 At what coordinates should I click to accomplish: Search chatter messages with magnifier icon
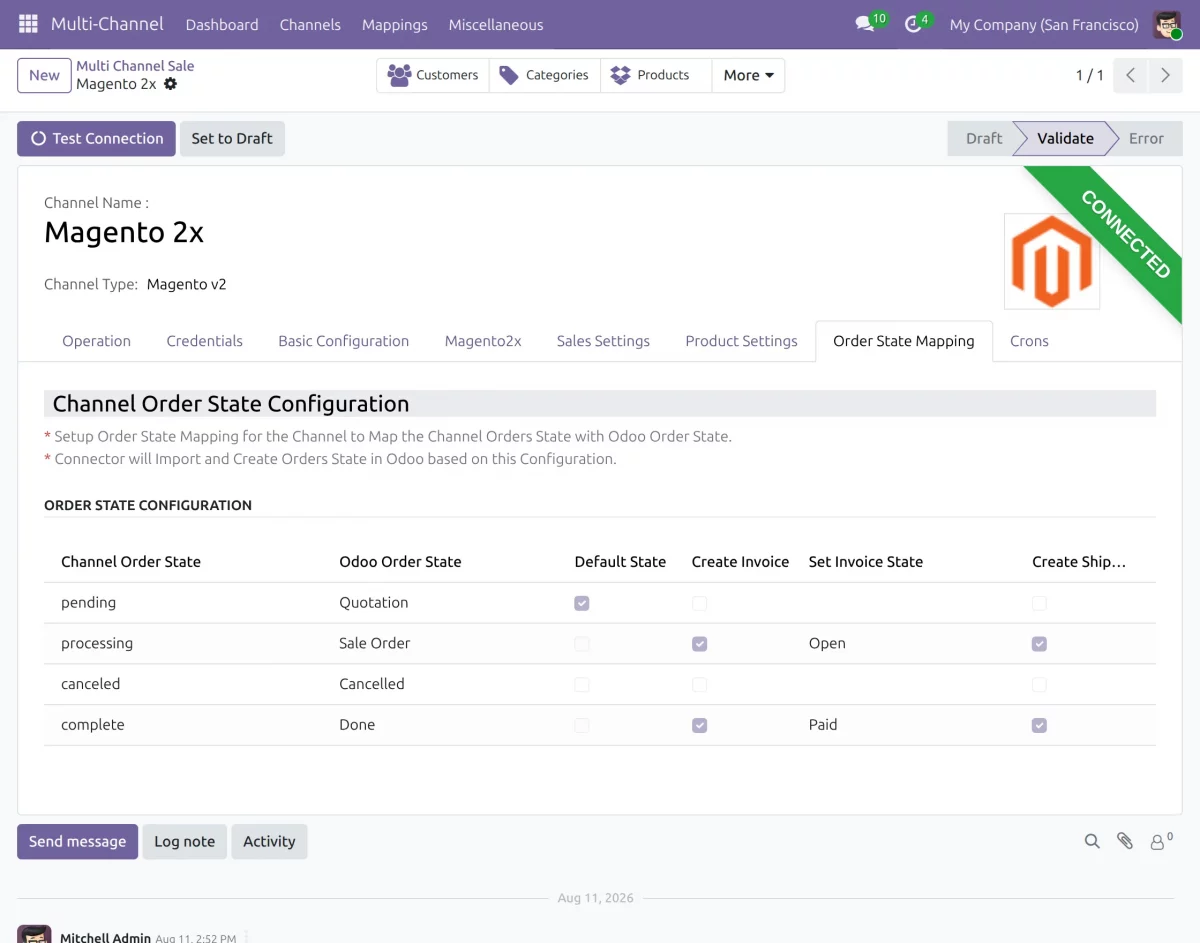click(1092, 842)
